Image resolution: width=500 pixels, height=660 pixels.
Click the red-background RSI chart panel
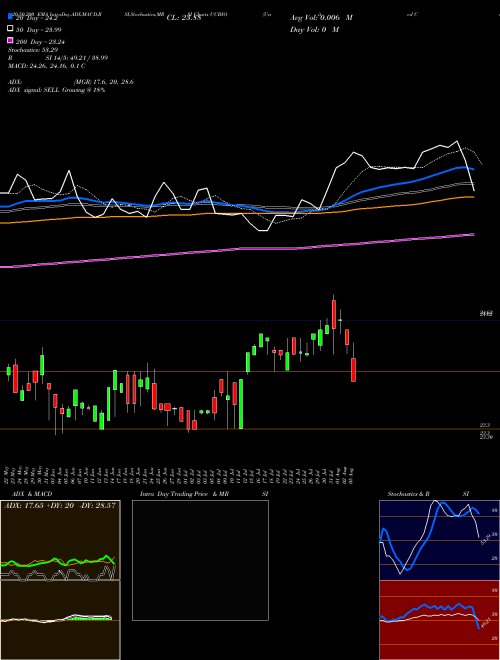439,620
